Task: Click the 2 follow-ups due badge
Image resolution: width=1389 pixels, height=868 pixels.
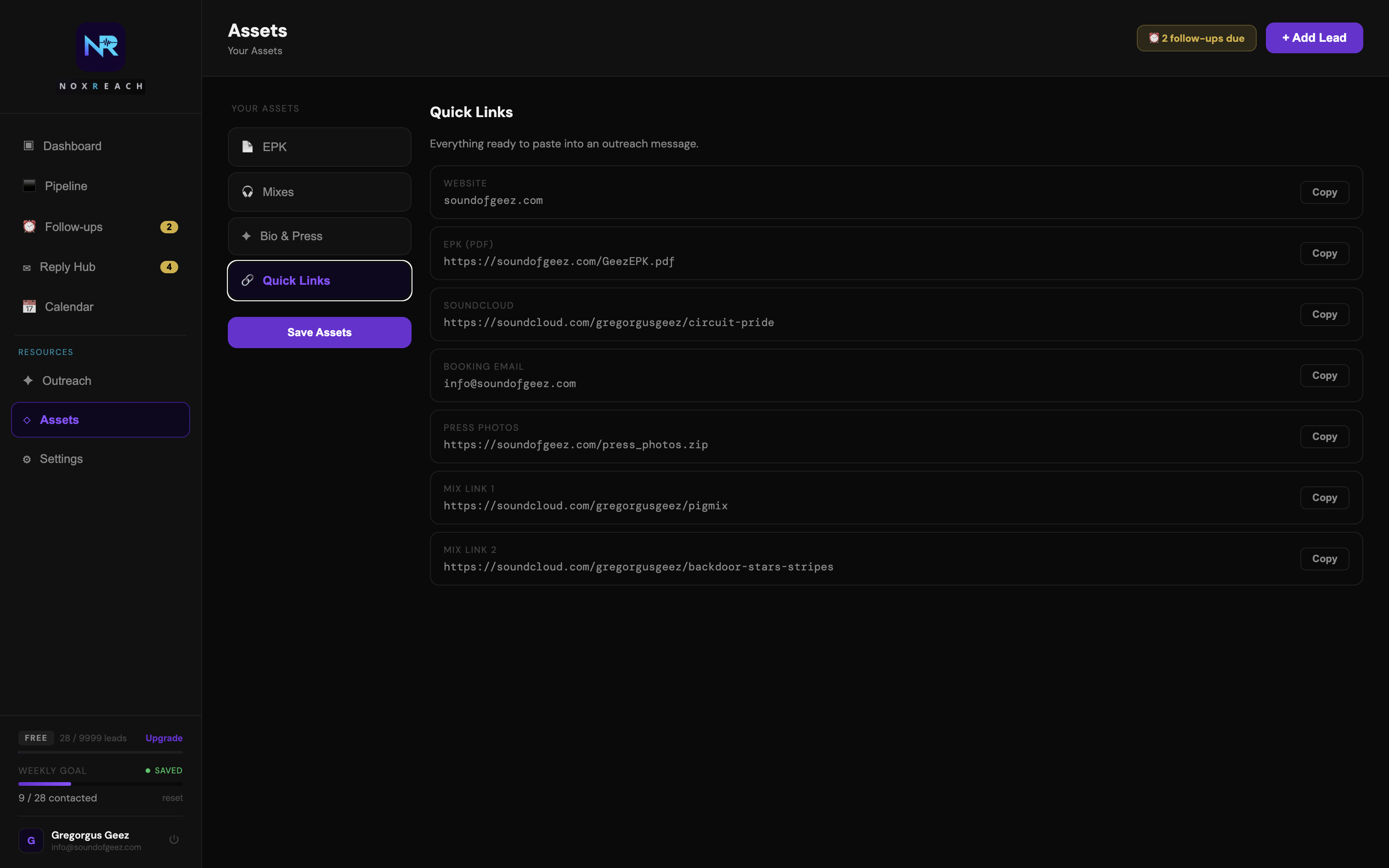Action: coord(1196,39)
